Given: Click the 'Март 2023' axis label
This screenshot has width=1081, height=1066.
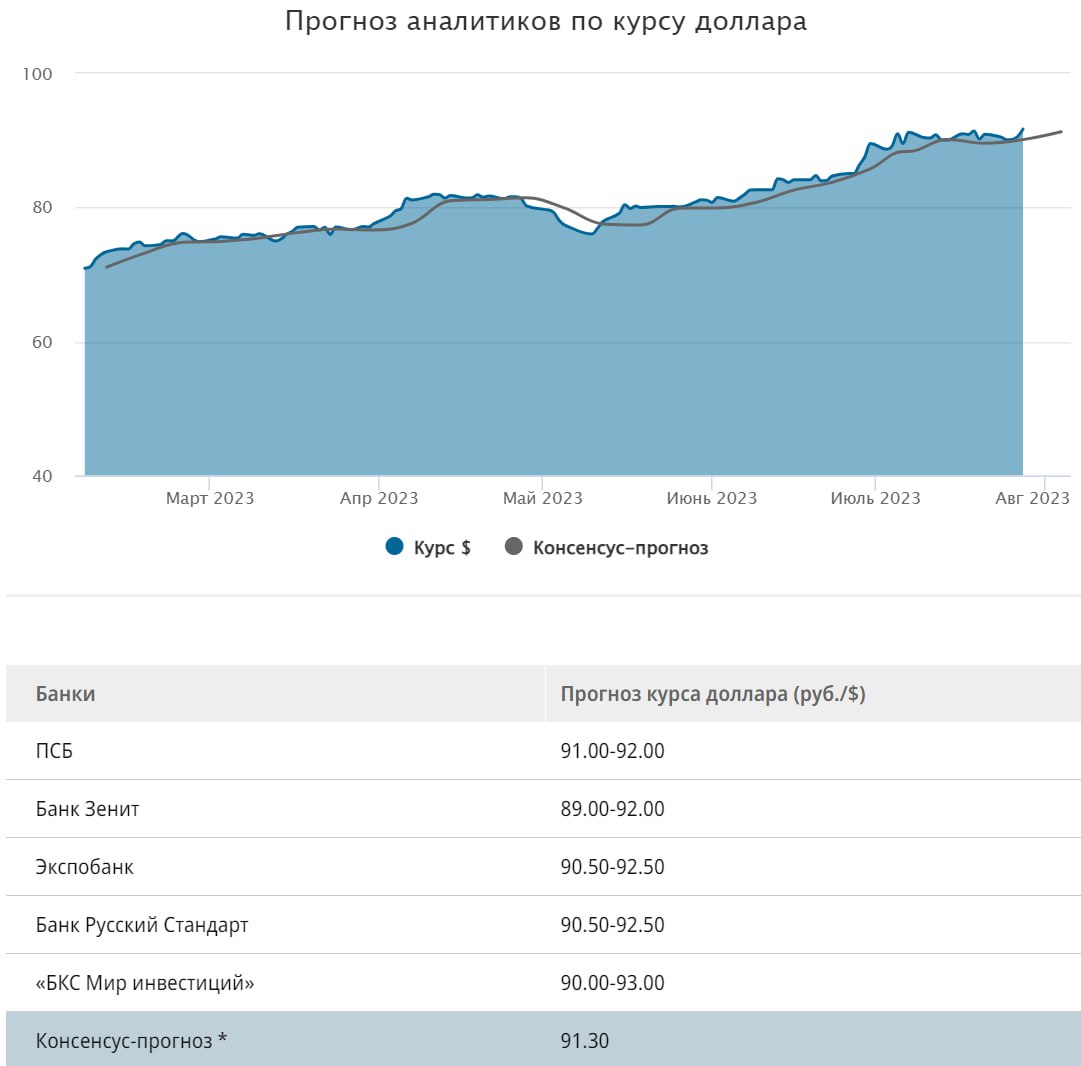Looking at the screenshot, I should click(210, 498).
